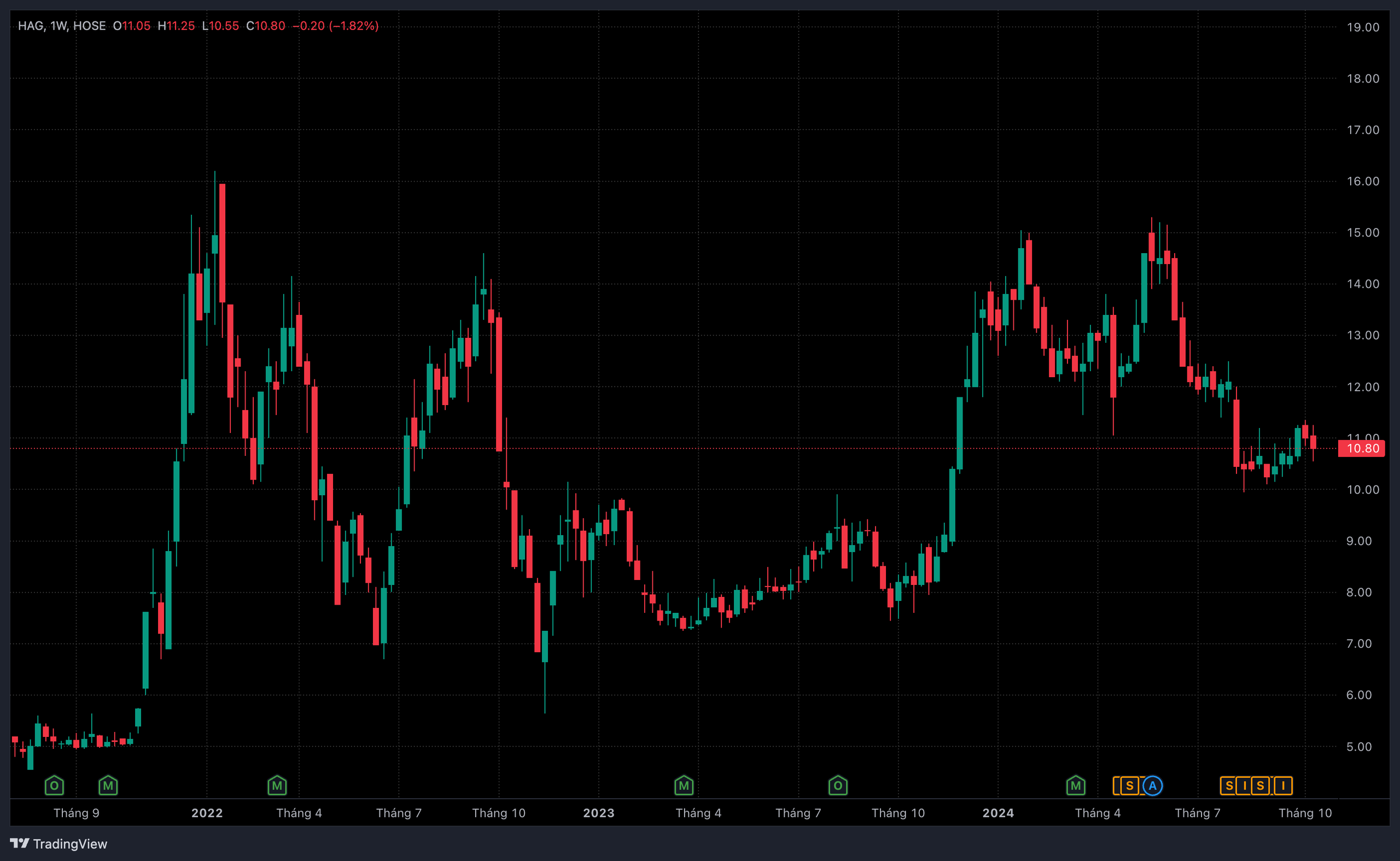
Task: Click the 2024 year label on time axis
Action: point(998,813)
